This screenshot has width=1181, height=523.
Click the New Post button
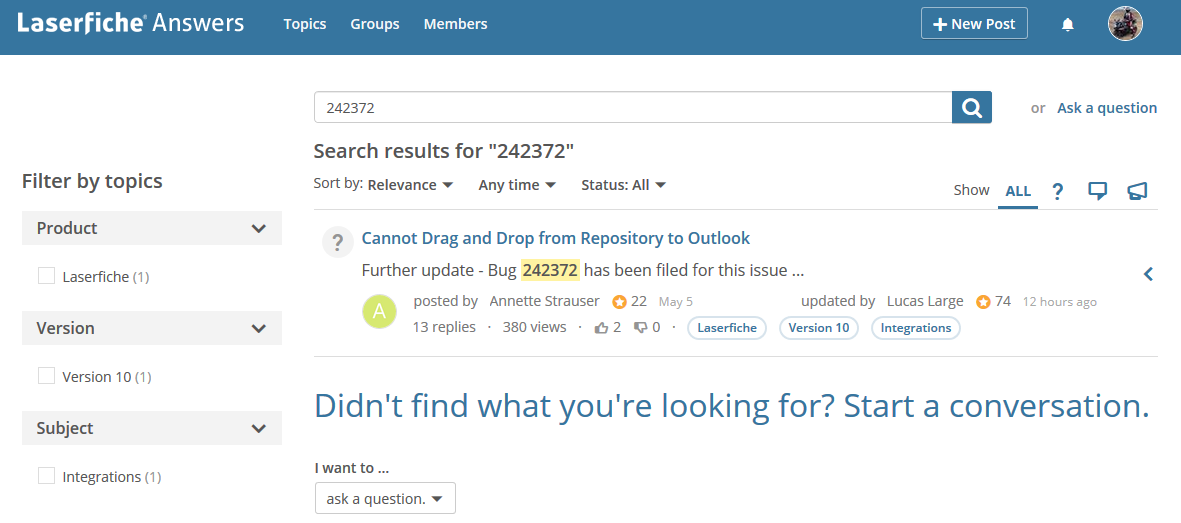975,23
